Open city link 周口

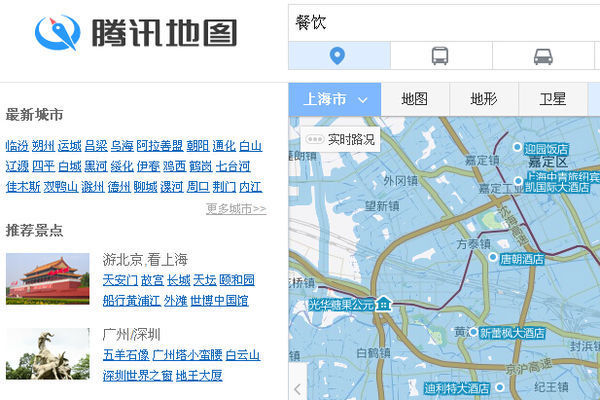198,187
